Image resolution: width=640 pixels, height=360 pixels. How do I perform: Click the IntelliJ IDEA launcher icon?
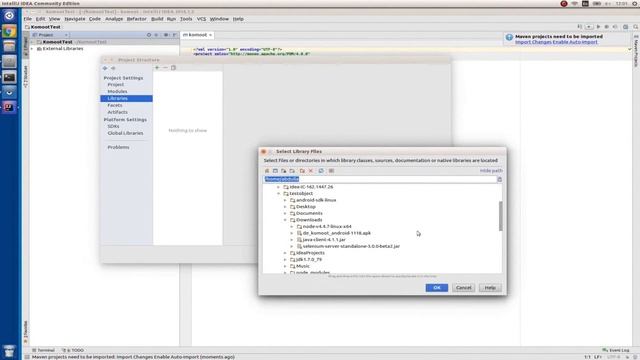click(x=9, y=107)
